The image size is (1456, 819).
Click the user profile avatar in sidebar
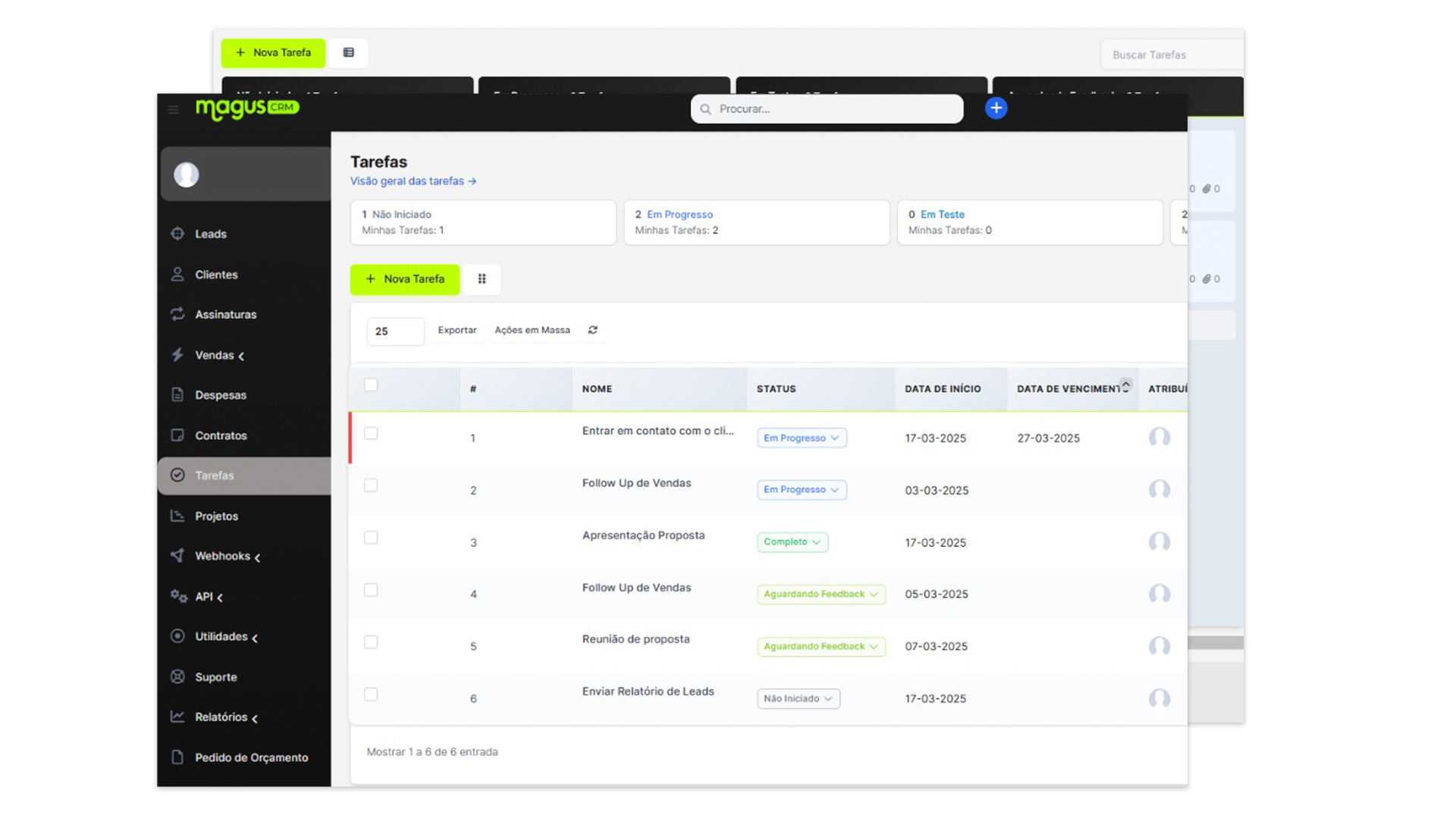point(187,175)
